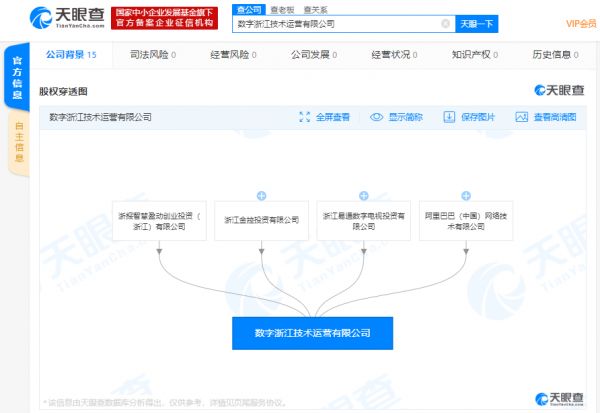Click the 全屏查看 fullscreen icon

[x=304, y=117]
